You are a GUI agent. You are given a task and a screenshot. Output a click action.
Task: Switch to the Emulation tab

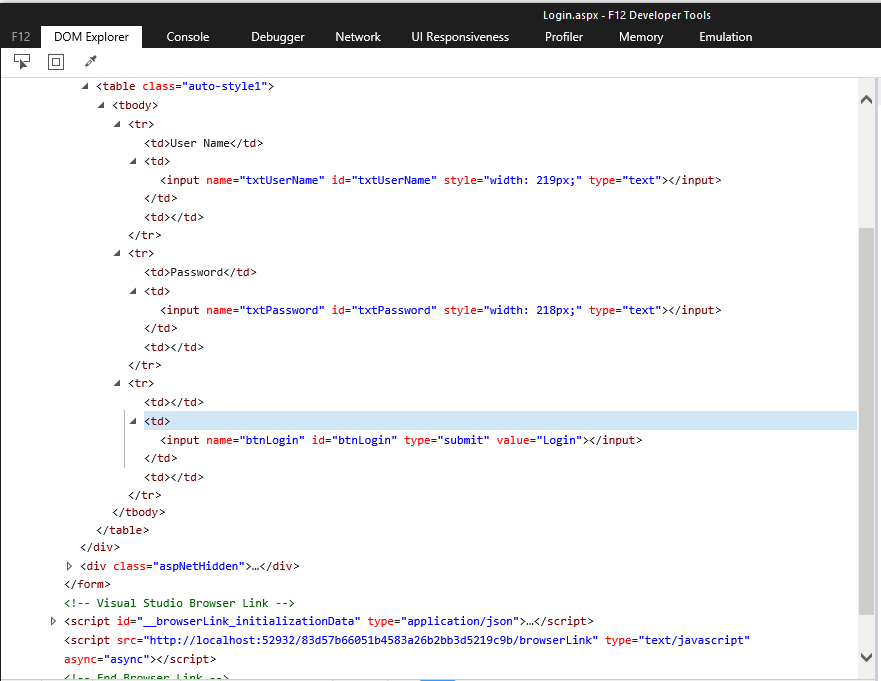coord(726,37)
